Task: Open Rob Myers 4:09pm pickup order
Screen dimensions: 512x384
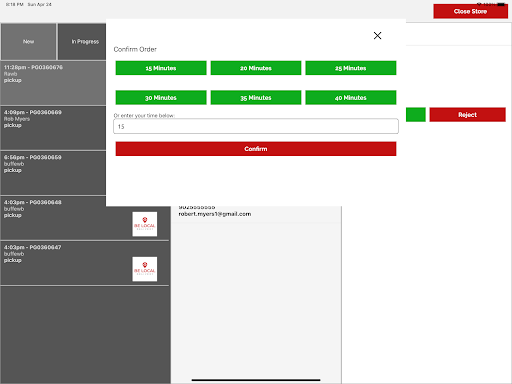Action: click(53, 128)
